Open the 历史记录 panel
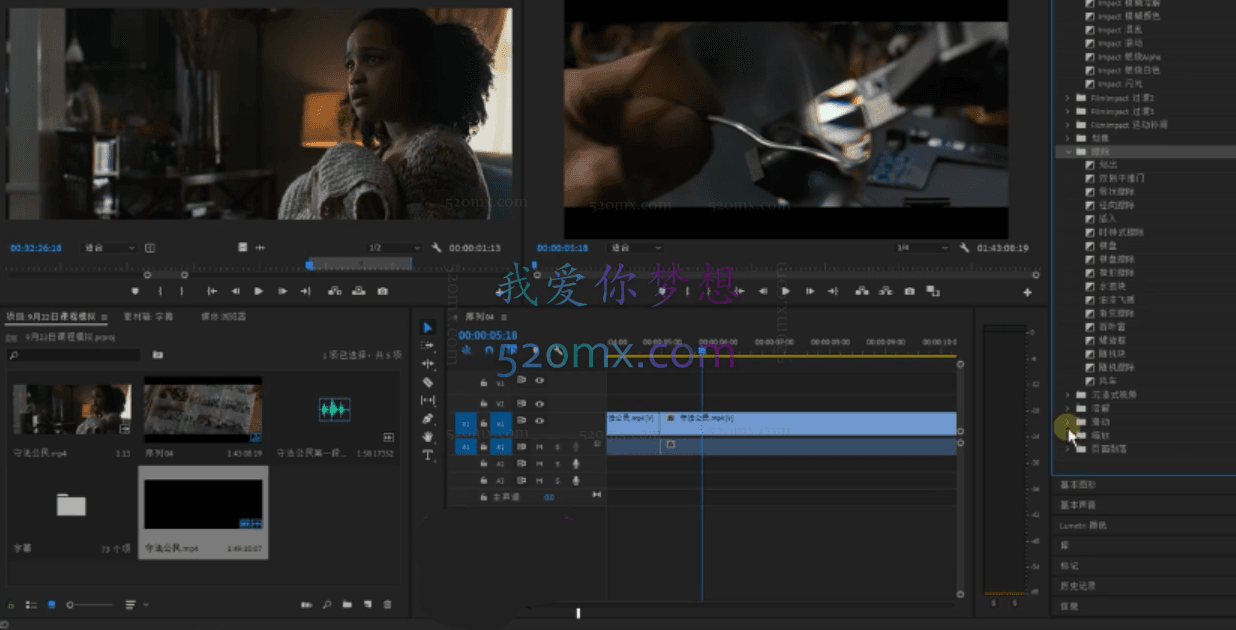Viewport: 1236px width, 630px height. coord(1078,586)
